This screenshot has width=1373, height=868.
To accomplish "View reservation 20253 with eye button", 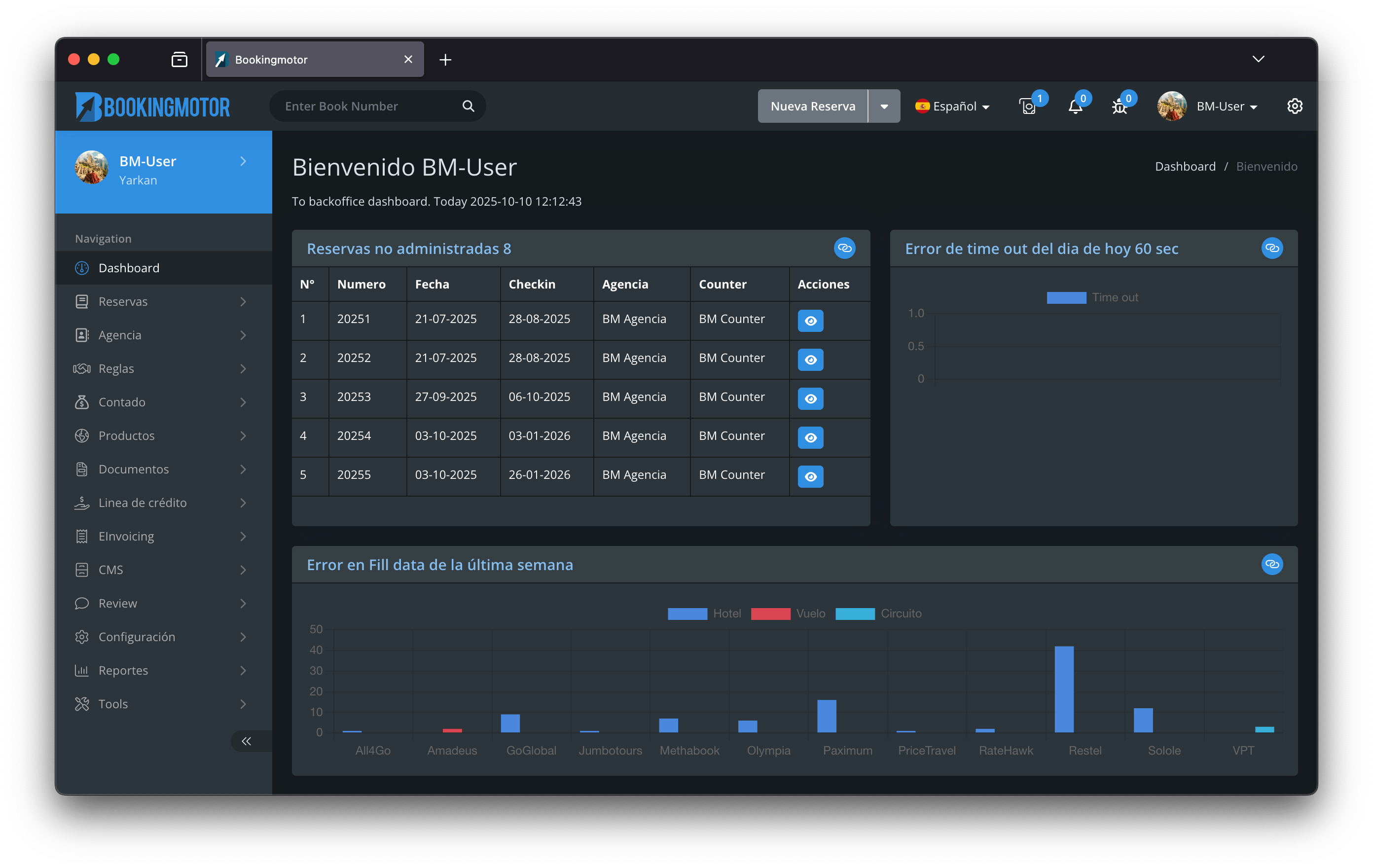I will (810, 398).
